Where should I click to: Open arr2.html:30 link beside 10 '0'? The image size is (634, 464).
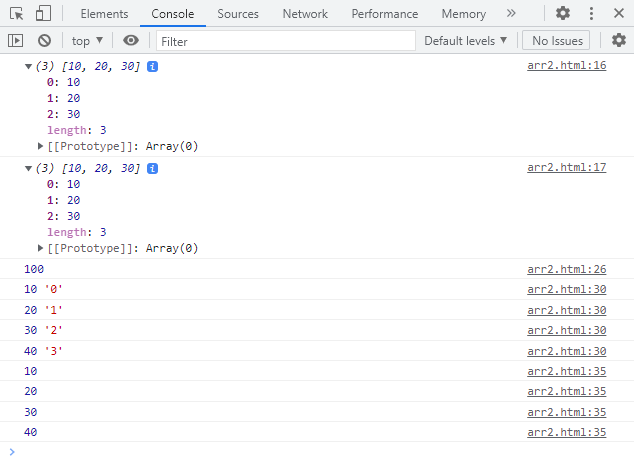566,289
